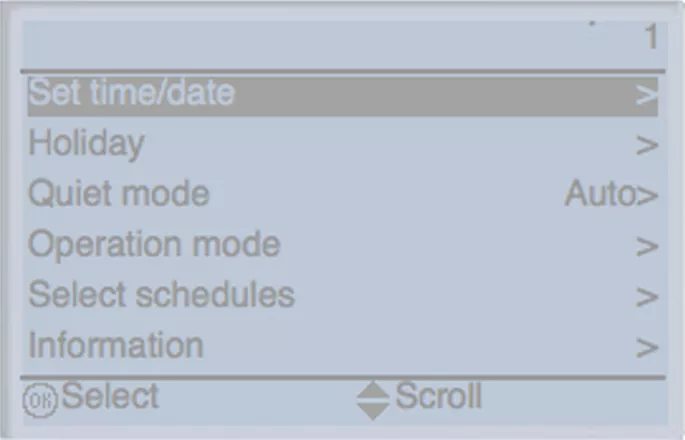Click the OK button icon
The width and height of the screenshot is (685, 440).
pyautogui.click(x=40, y=399)
